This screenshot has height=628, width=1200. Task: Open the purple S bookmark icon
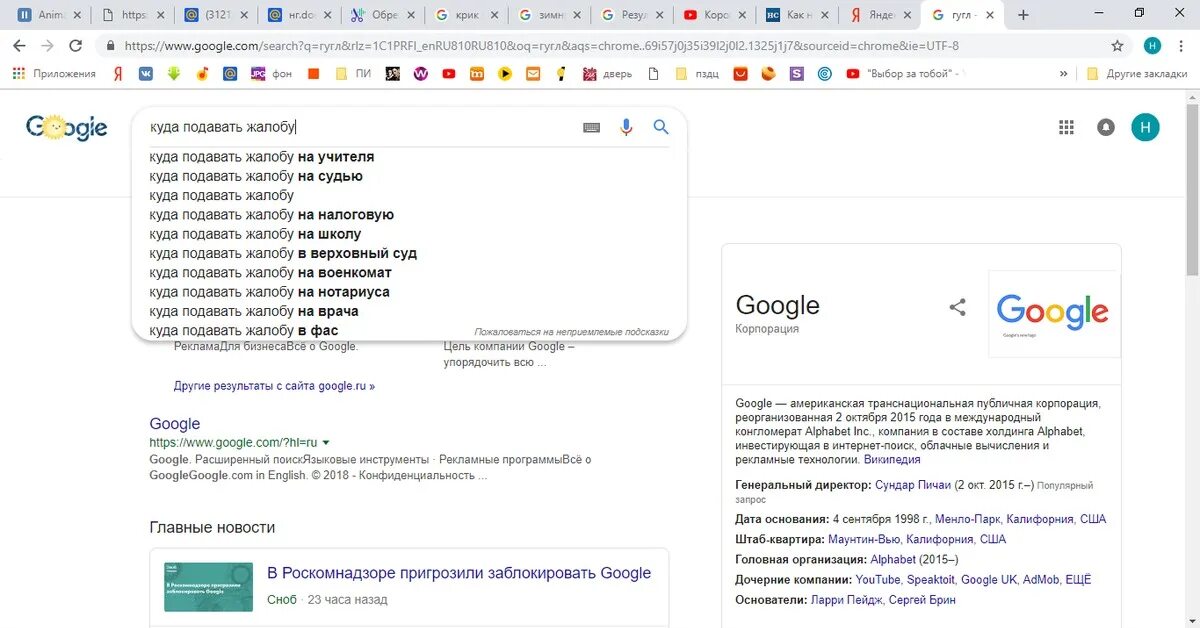click(796, 73)
